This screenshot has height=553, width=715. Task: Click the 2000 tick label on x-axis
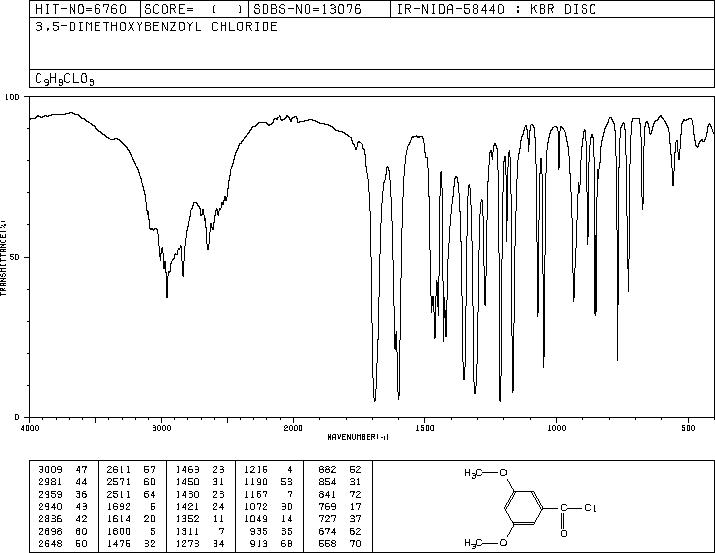[x=293, y=428]
